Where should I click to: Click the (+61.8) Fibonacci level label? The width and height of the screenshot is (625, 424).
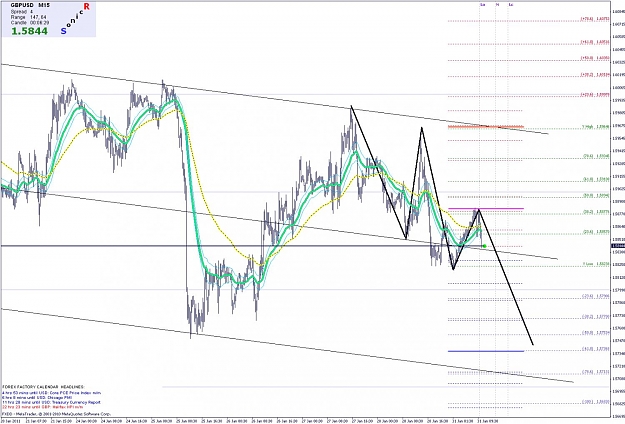click(x=595, y=41)
